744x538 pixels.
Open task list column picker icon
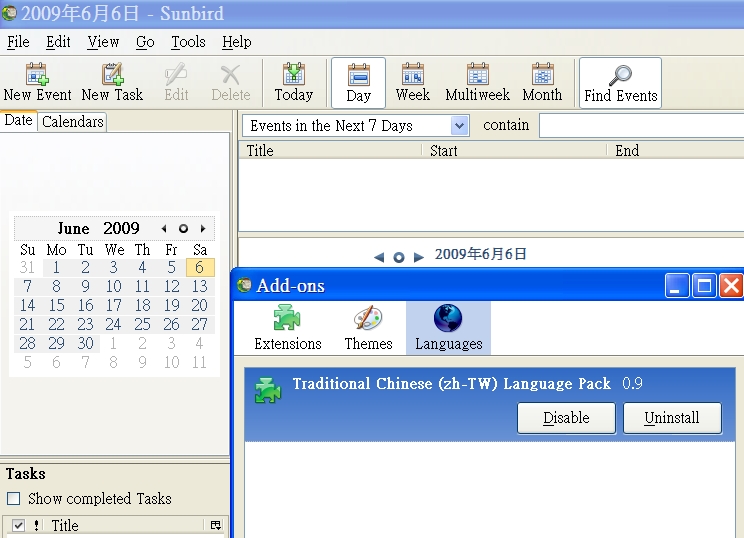point(215,525)
